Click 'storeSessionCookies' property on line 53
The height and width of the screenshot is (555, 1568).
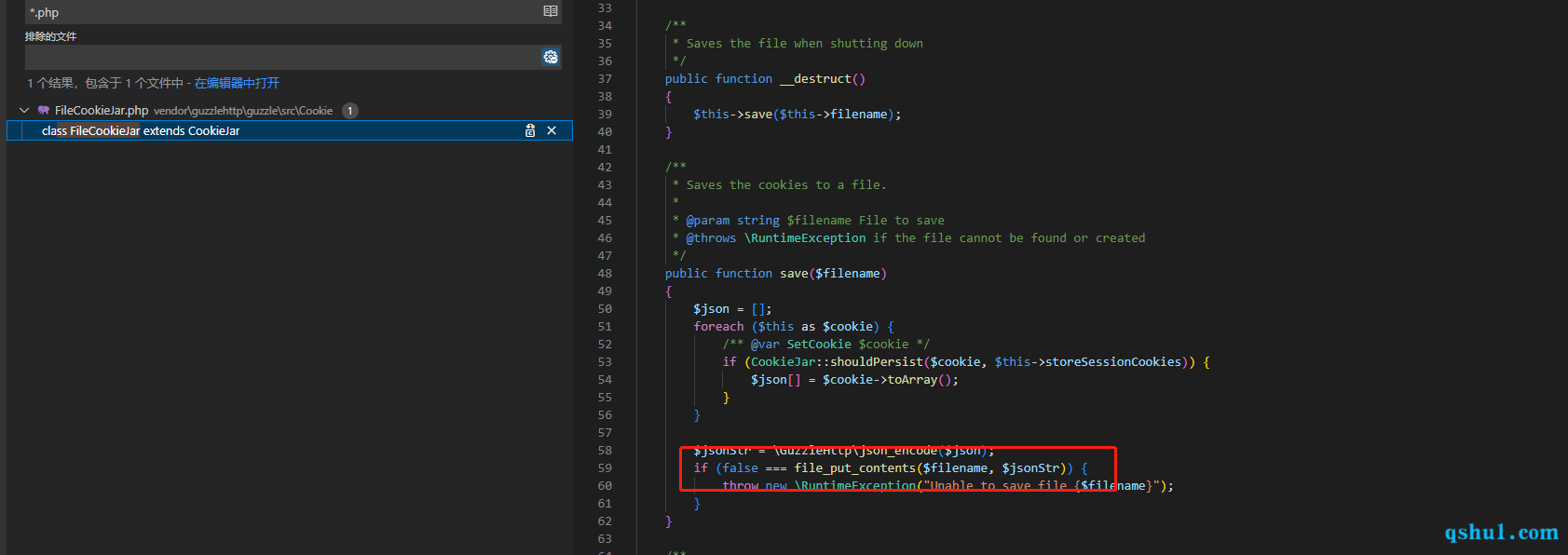[1112, 362]
